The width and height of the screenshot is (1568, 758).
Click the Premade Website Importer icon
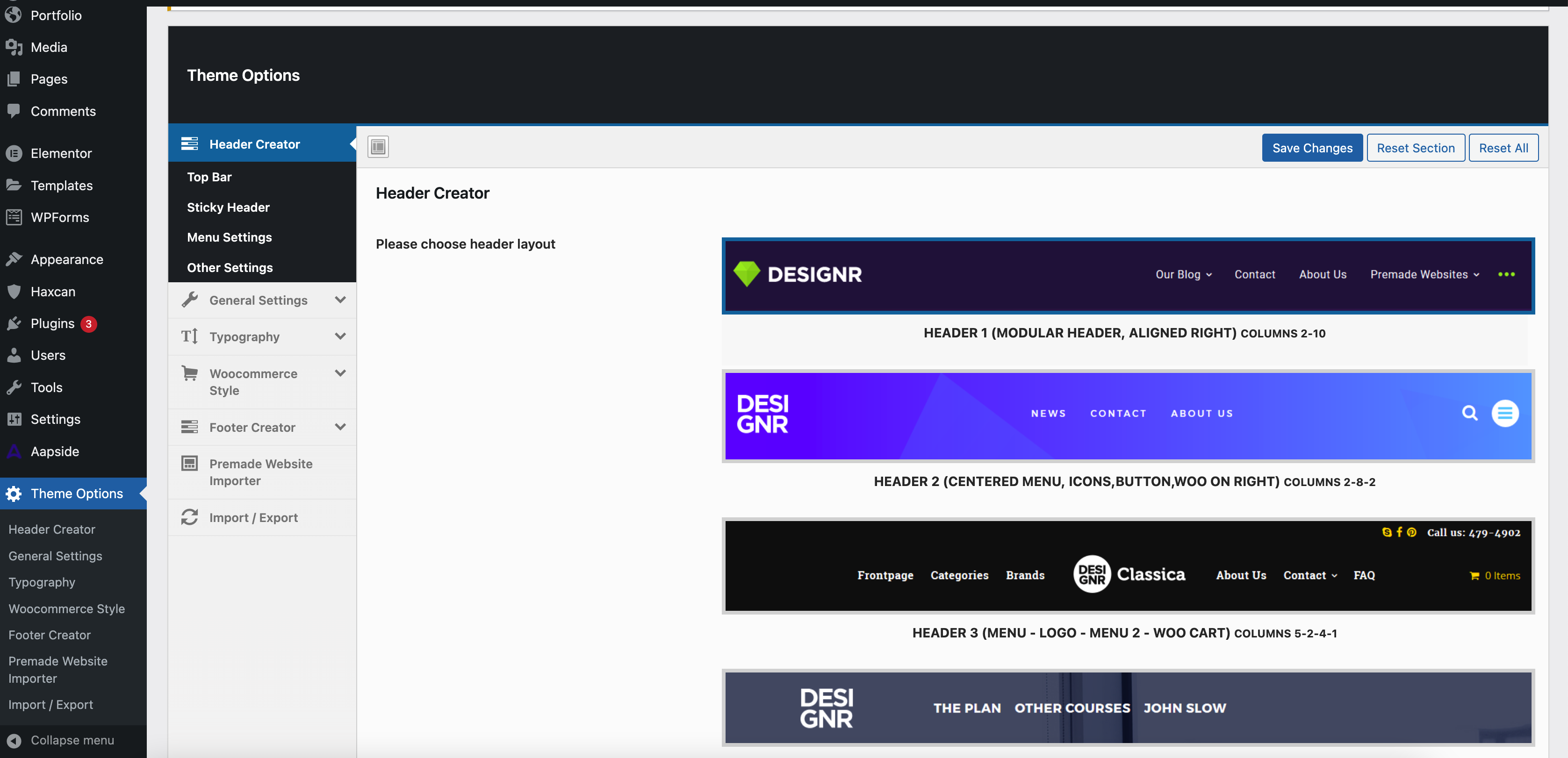[x=189, y=462]
